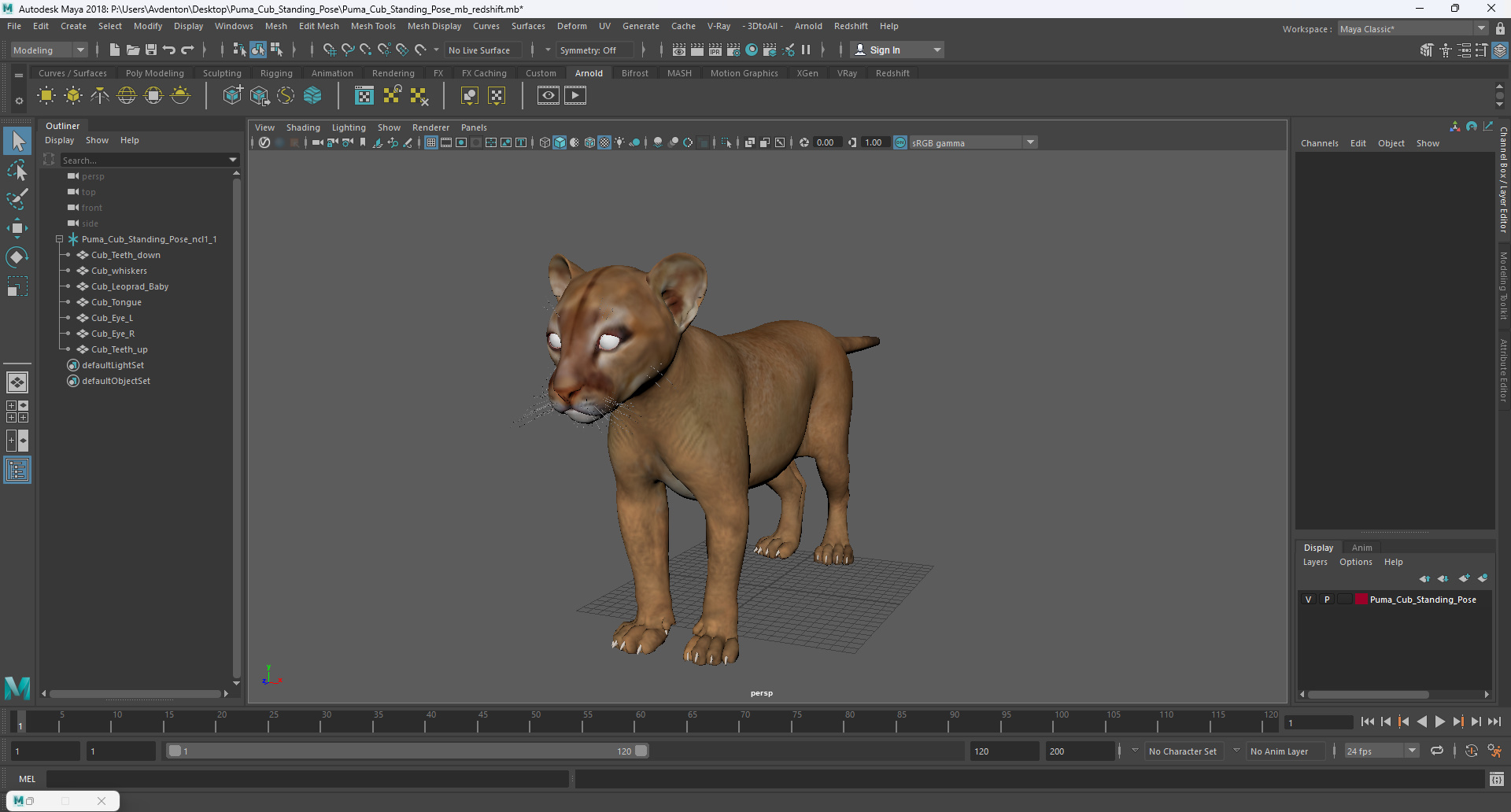Toggle the auto keyframe button
The image size is (1511, 812).
[1471, 751]
